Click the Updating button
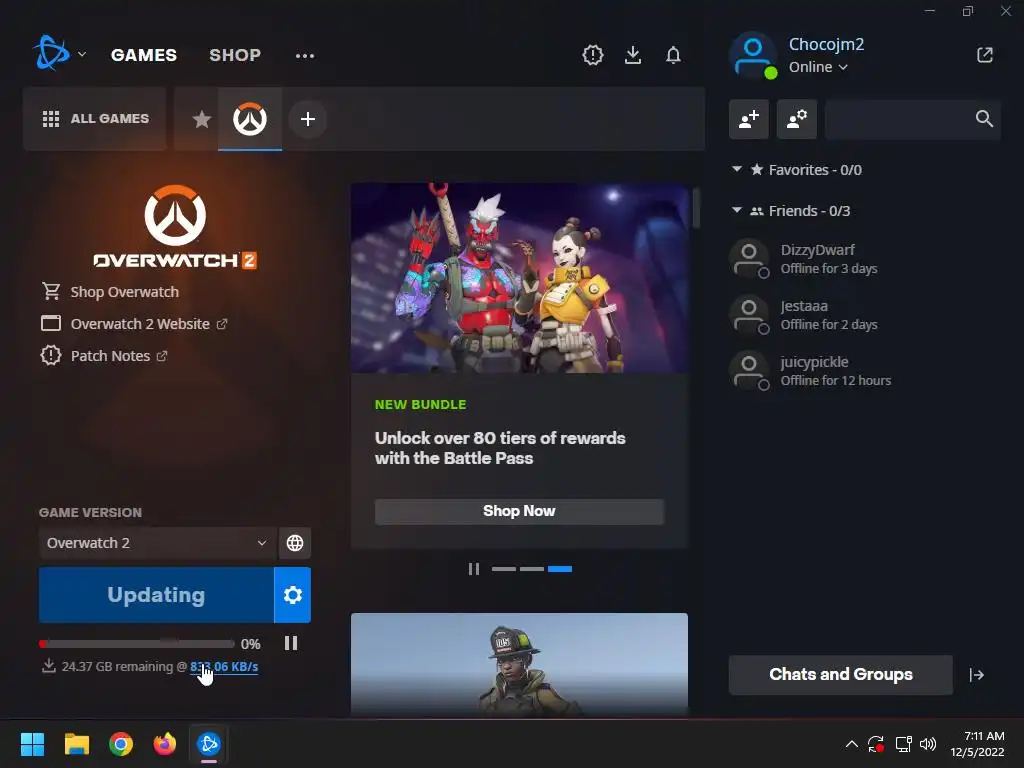1024x768 pixels. coord(156,595)
